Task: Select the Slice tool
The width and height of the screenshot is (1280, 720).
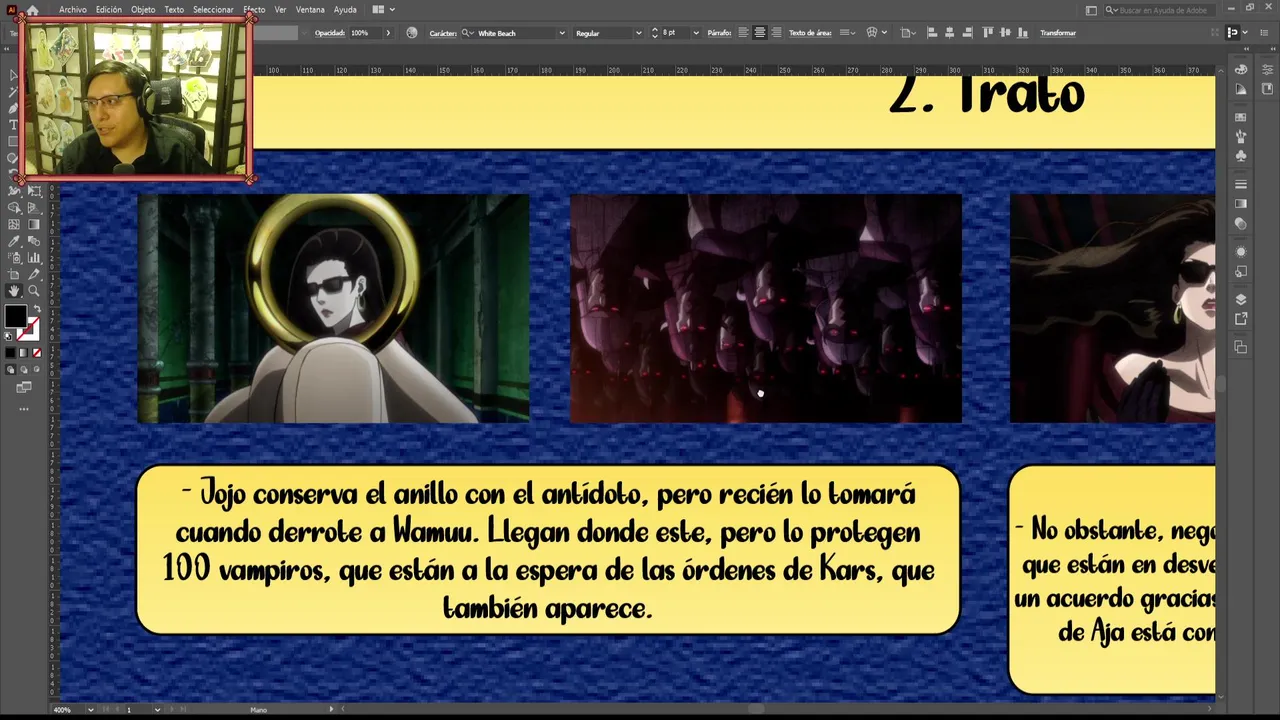Action: tap(34, 274)
